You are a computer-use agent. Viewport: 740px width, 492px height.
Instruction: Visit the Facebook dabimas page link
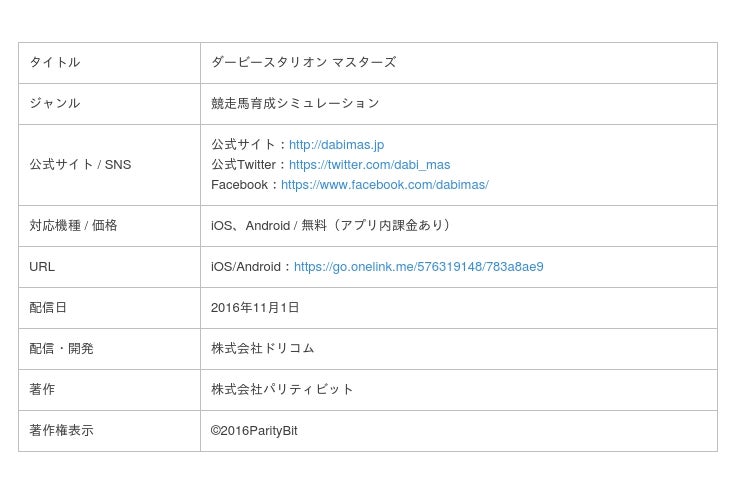coord(384,185)
